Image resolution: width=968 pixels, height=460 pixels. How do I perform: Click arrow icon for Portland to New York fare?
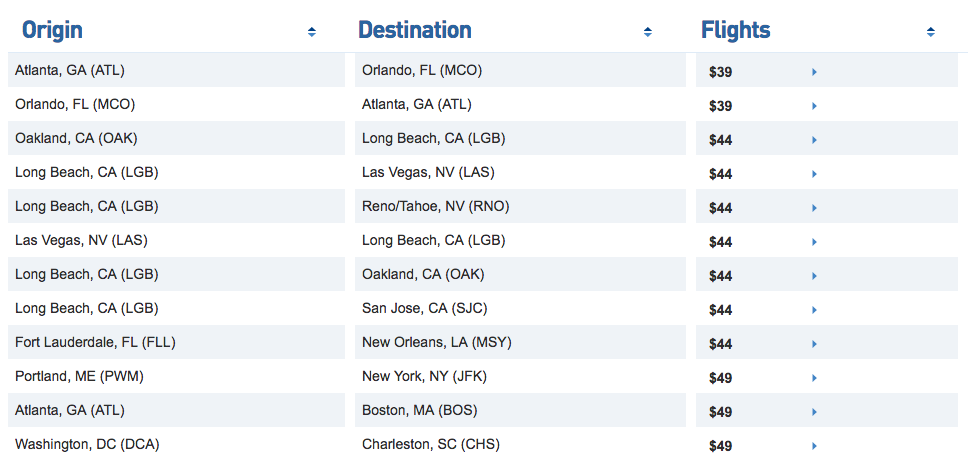click(x=815, y=378)
